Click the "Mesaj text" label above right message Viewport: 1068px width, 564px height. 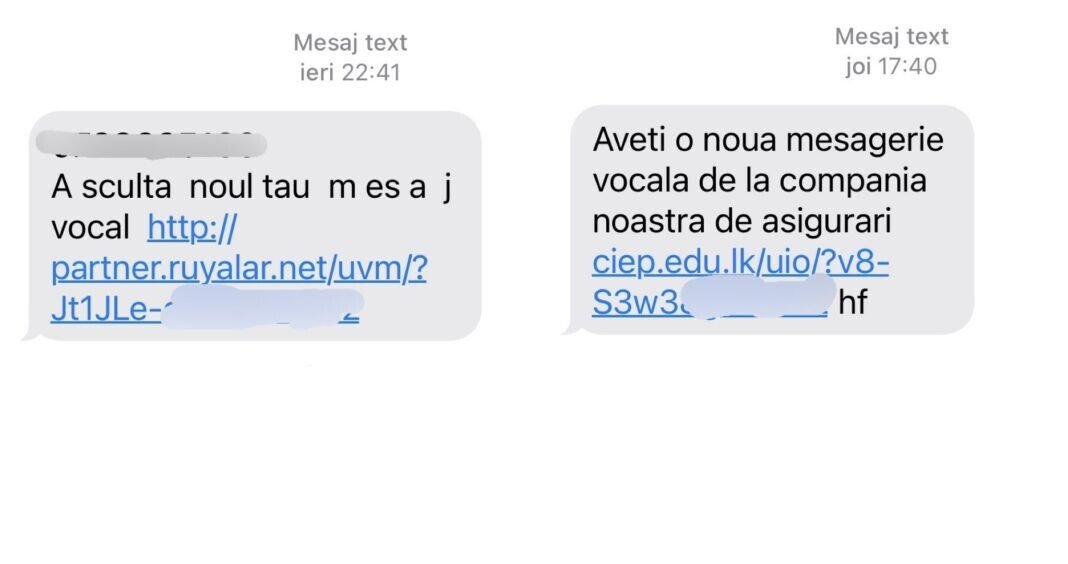pyautogui.click(x=891, y=37)
